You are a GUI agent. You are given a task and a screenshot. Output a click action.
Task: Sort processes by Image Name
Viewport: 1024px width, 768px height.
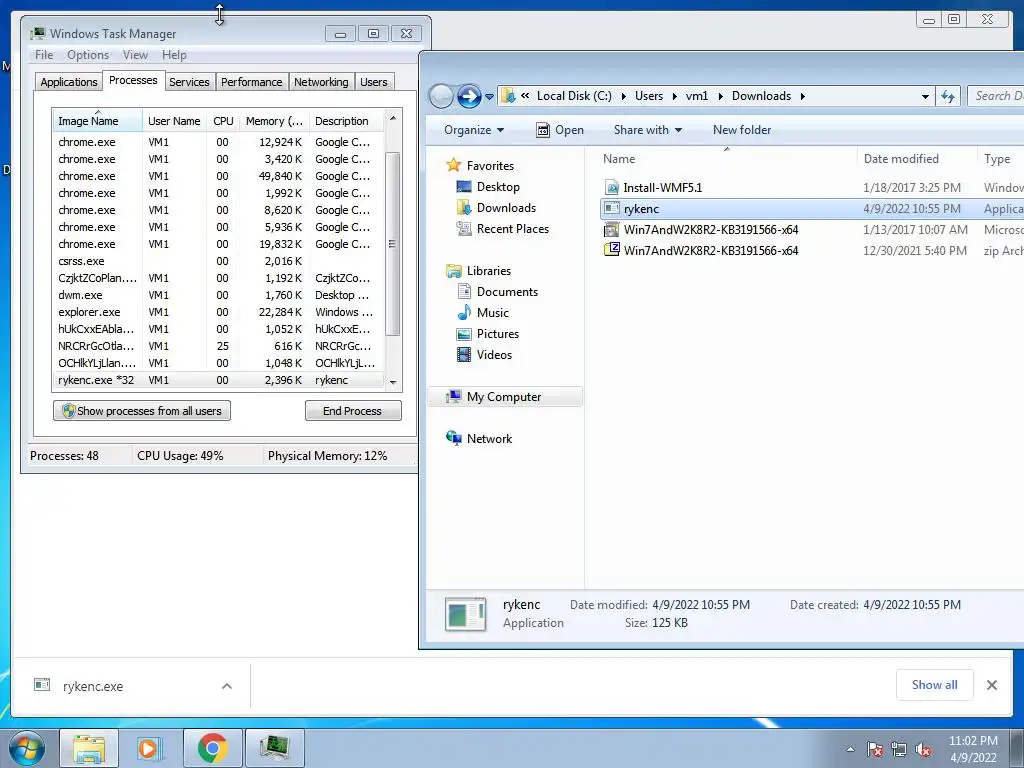pos(97,121)
